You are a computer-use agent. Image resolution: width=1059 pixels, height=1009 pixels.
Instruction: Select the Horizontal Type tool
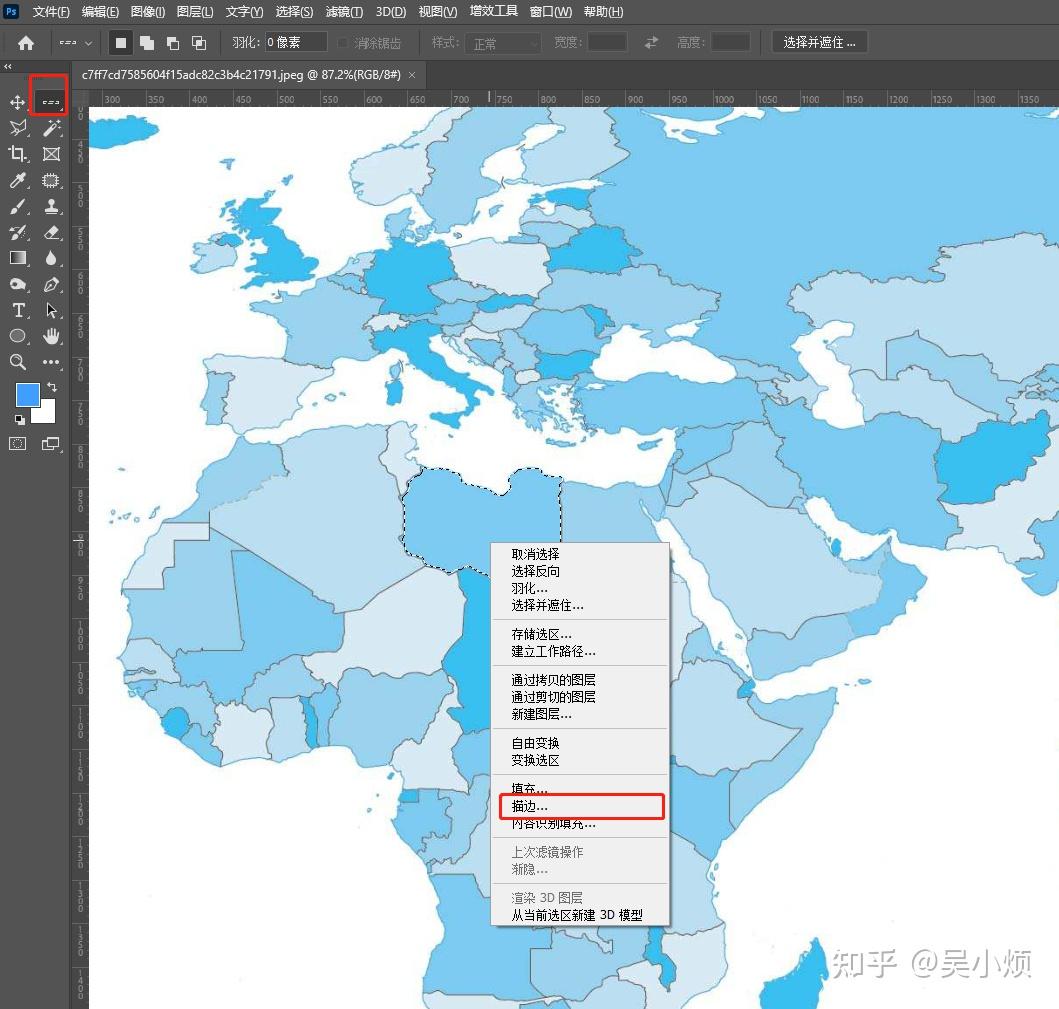[x=18, y=310]
